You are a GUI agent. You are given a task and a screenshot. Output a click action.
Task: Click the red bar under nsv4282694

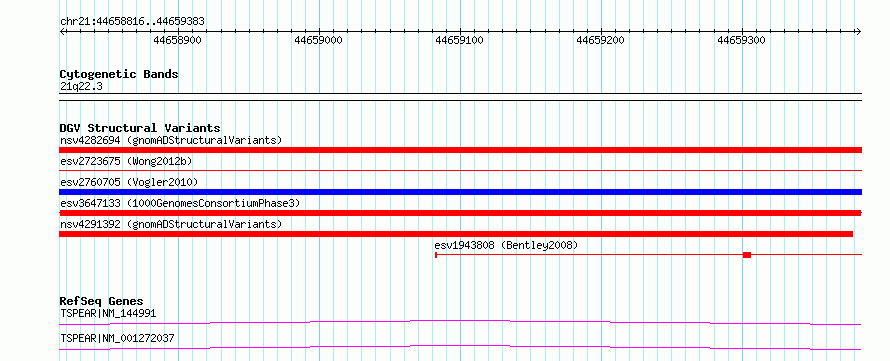(x=460, y=150)
